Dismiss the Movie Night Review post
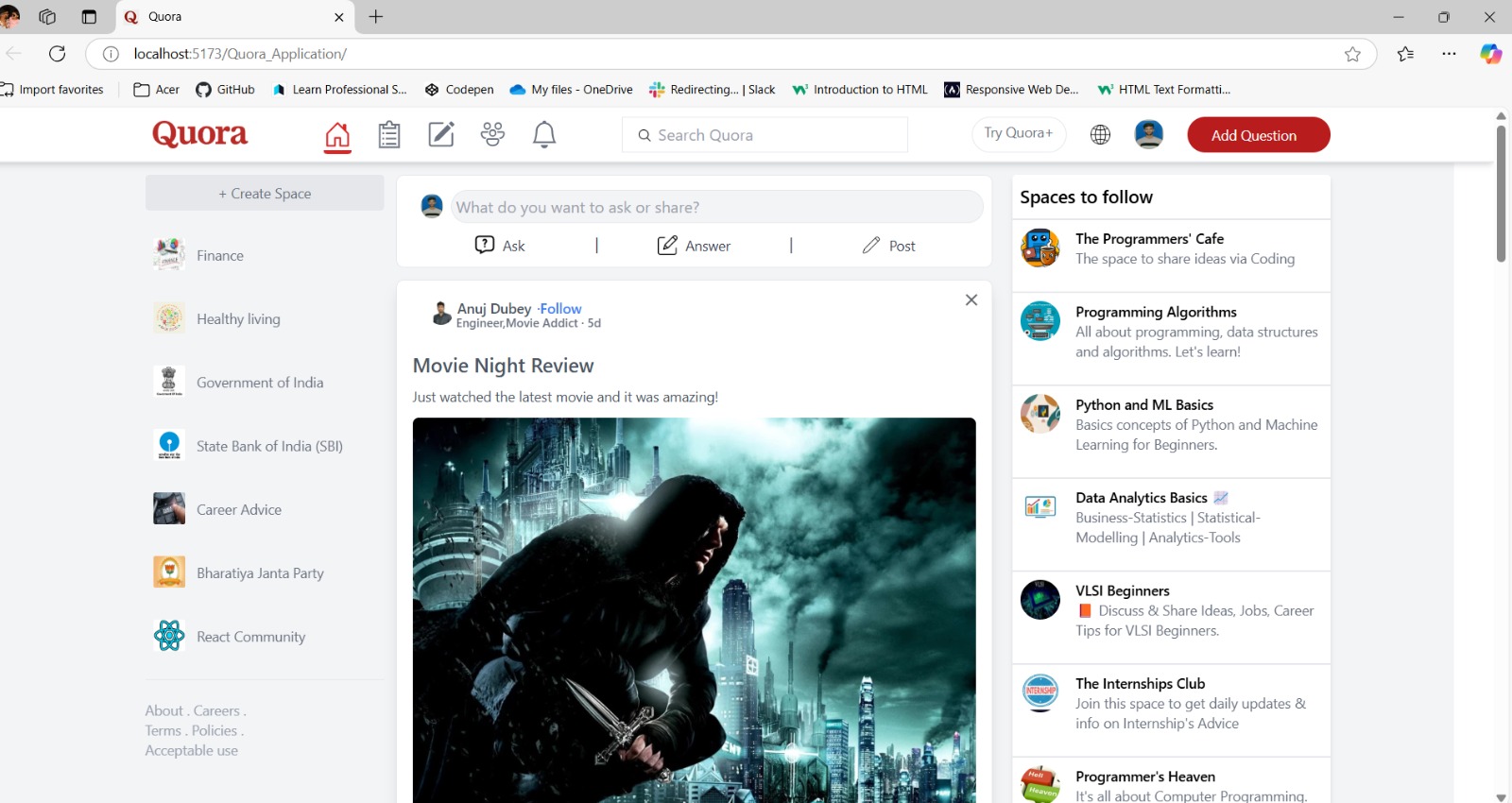 (971, 299)
